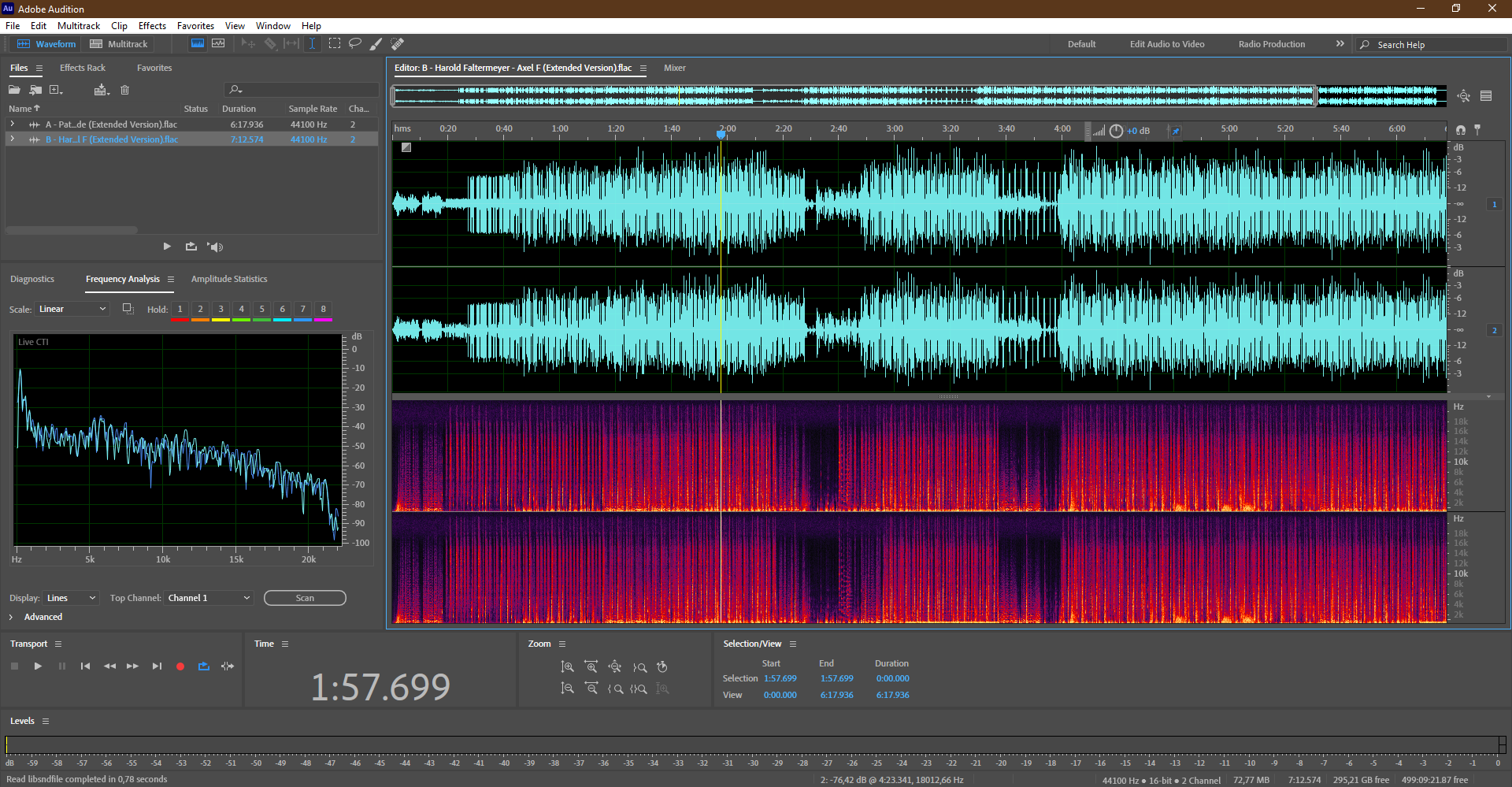This screenshot has height=787, width=1512.
Task: Toggle channel 2 enable button
Action: tap(1494, 330)
